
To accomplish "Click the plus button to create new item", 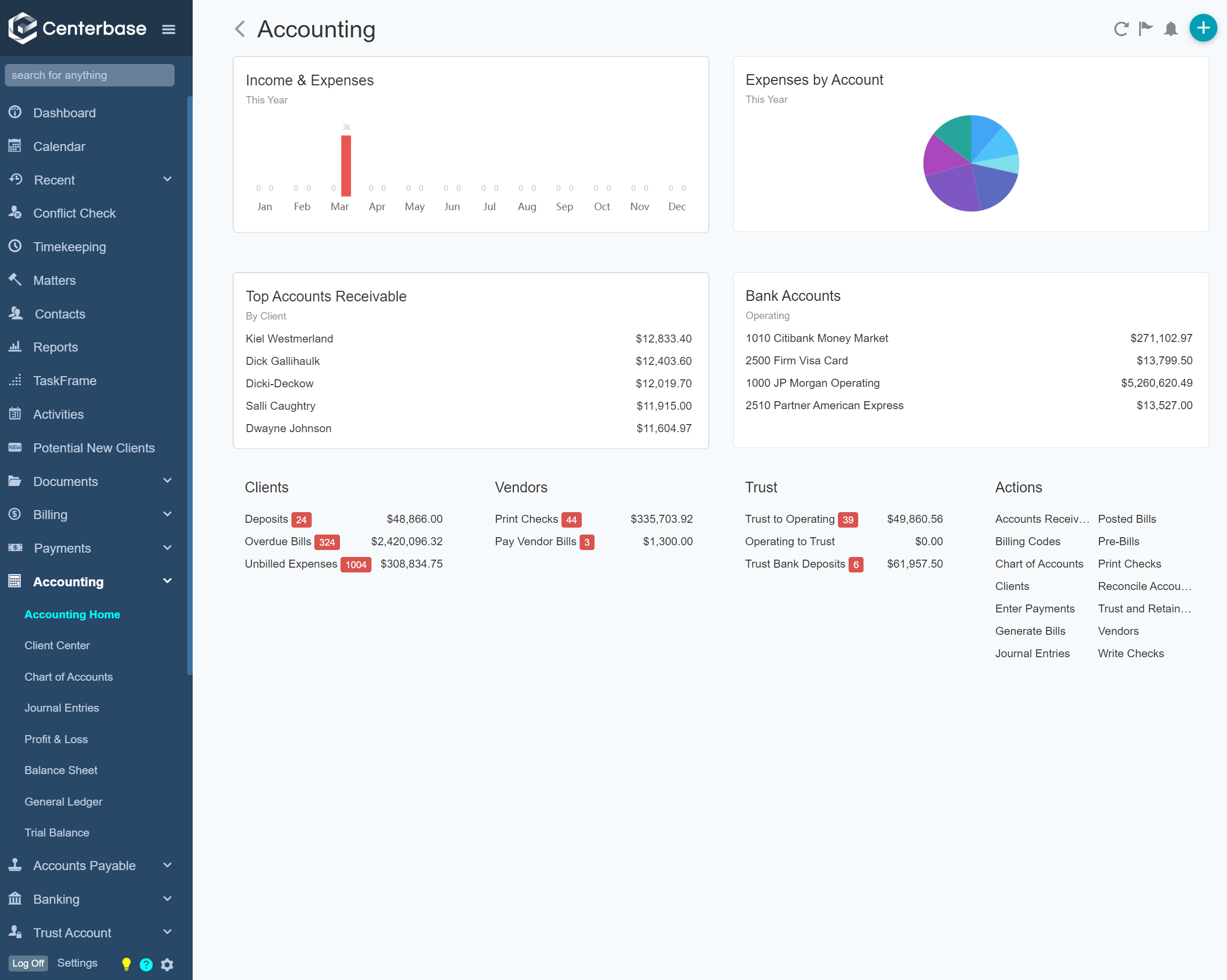I will [x=1202, y=27].
